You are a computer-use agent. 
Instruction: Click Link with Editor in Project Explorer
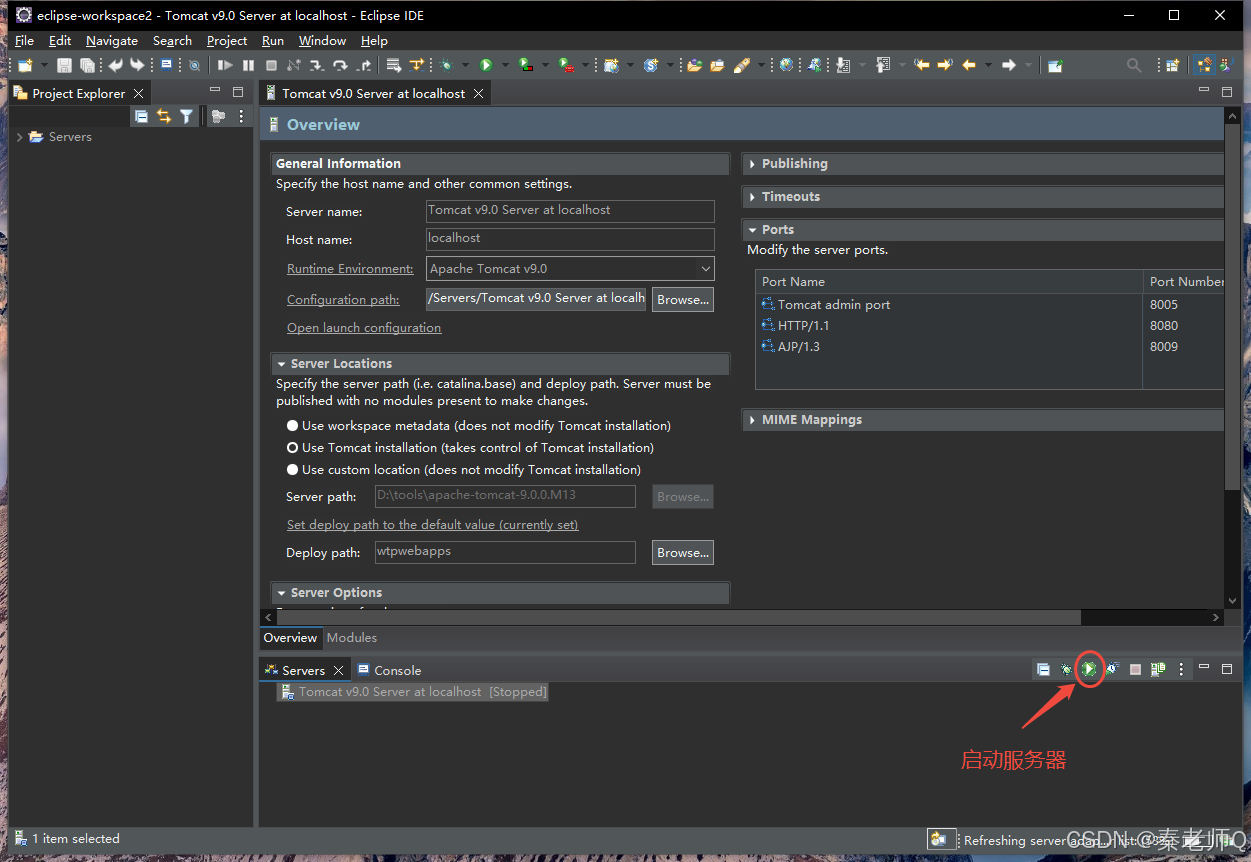click(164, 117)
